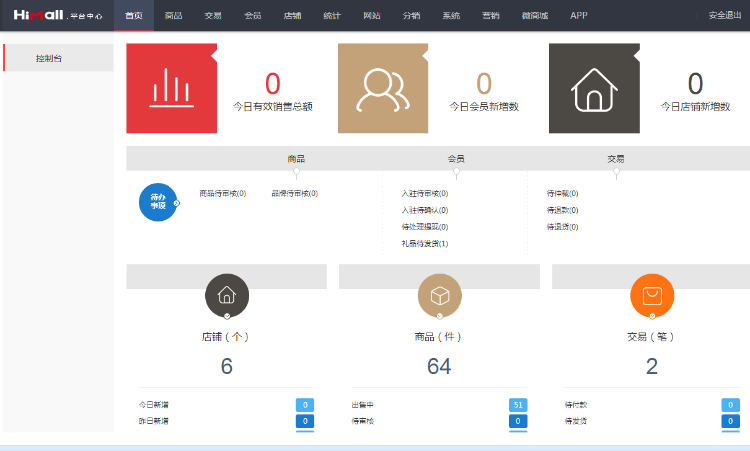Open the 商品 menu in top navigation
This screenshot has height=451, width=750.
click(x=174, y=15)
